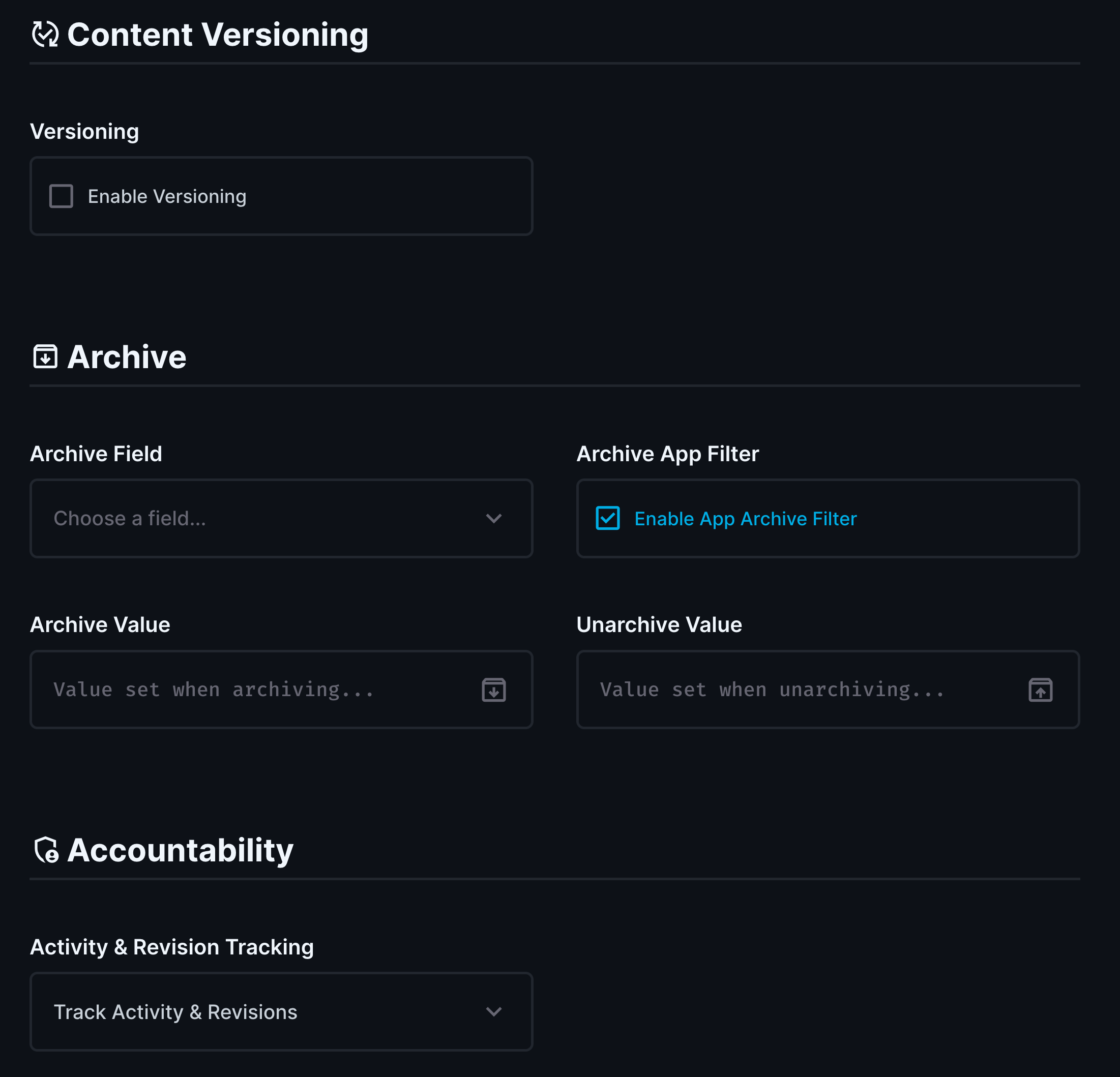Click the Content Versioning section icon
1120x1077 pixels.
(x=45, y=34)
